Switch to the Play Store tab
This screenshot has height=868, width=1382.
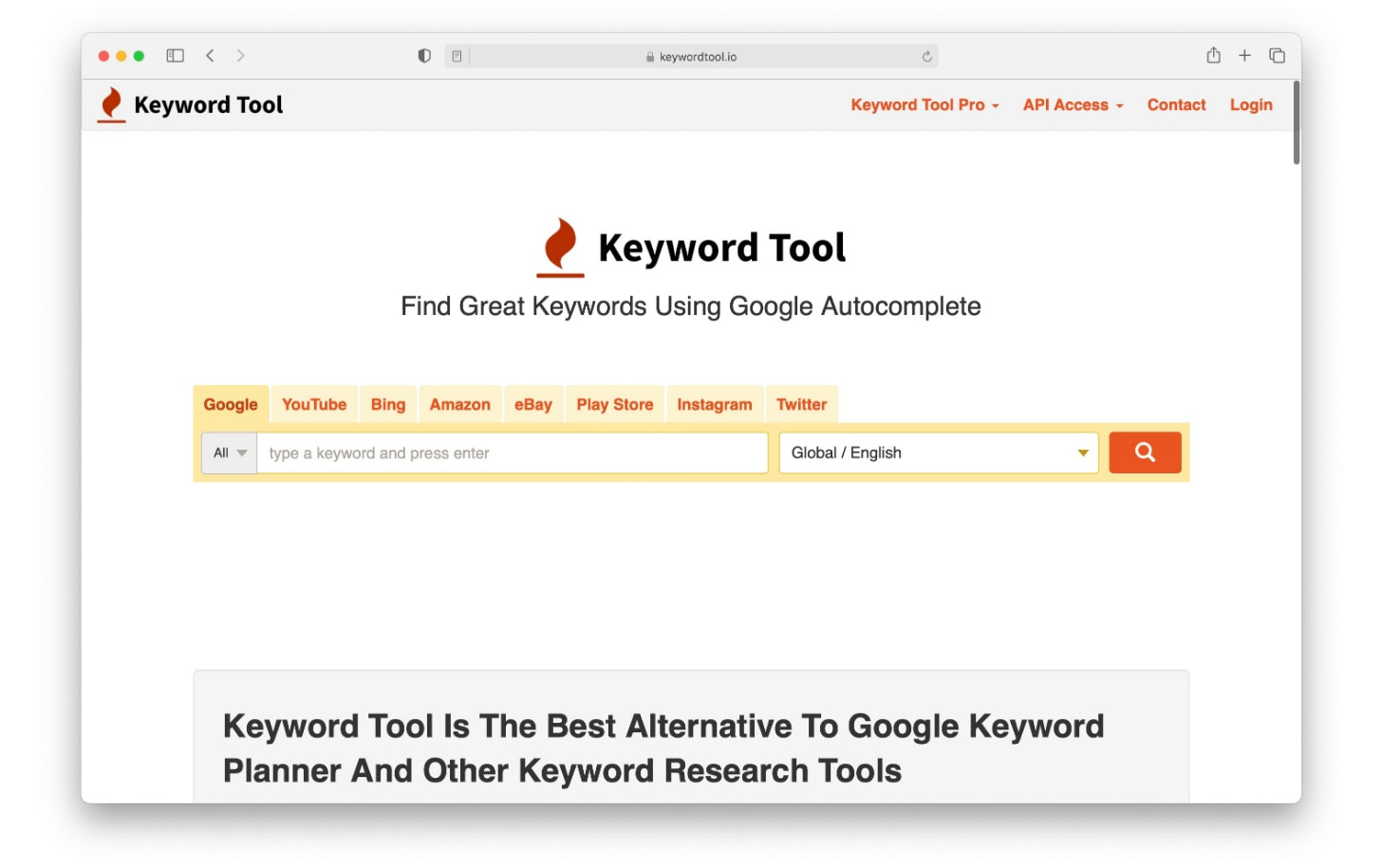(x=615, y=404)
